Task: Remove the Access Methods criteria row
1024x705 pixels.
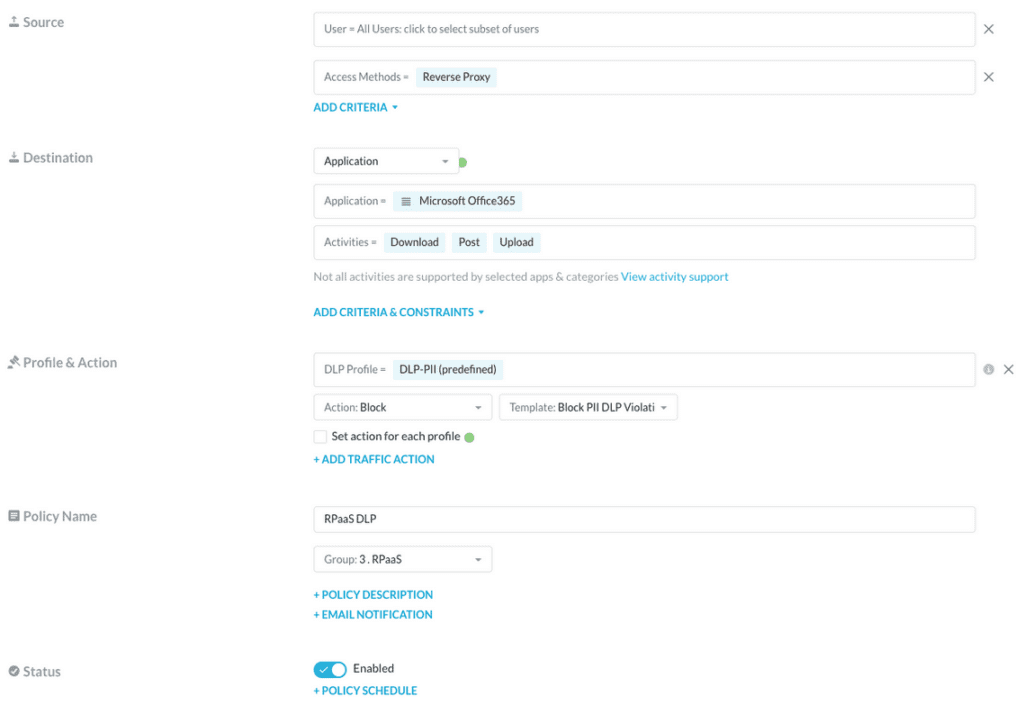Action: (x=989, y=77)
